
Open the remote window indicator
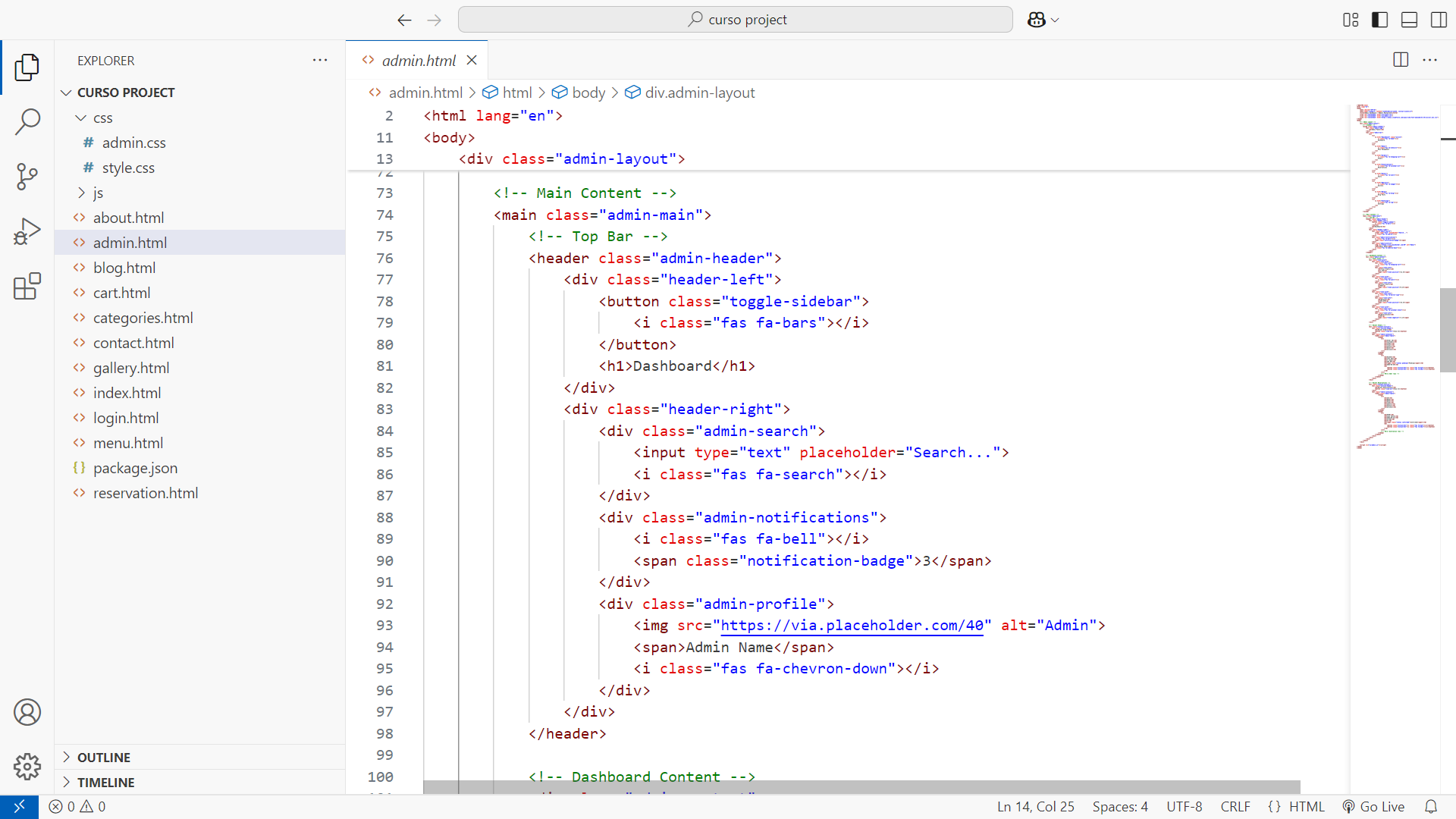[x=20, y=807]
